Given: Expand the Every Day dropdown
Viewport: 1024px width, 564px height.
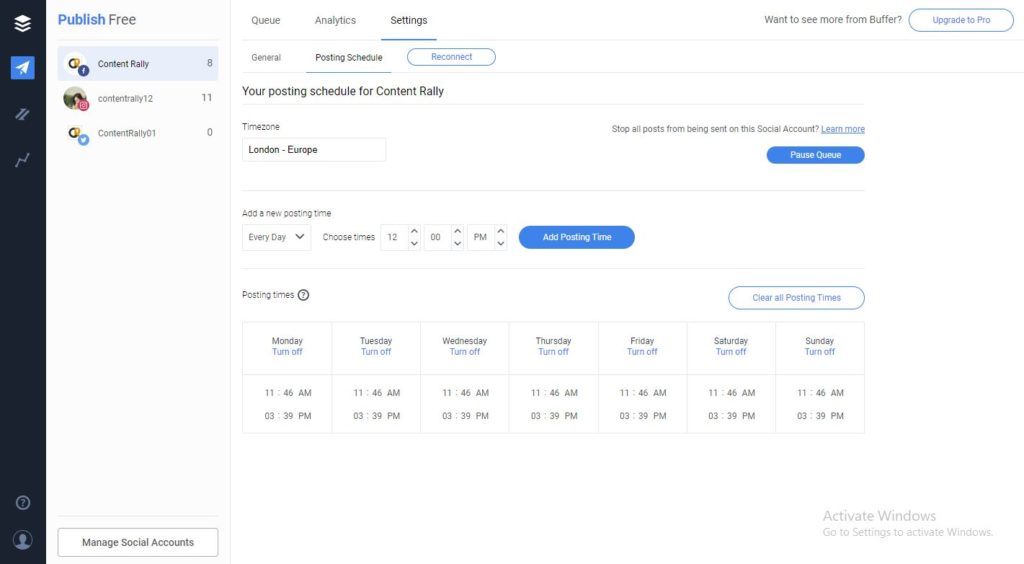Looking at the screenshot, I should (276, 237).
